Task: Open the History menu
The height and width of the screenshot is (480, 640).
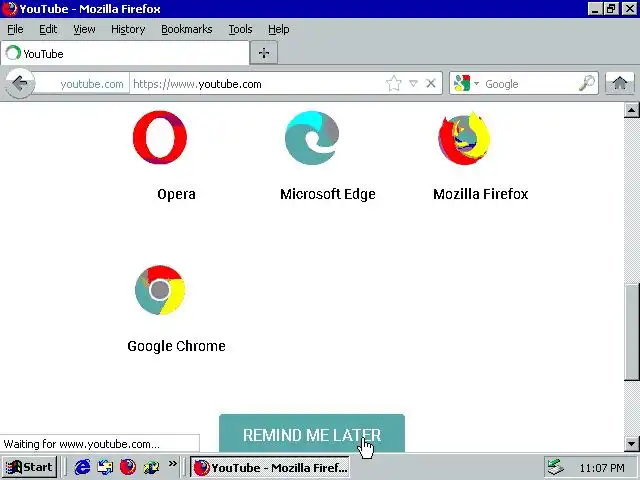Action: (128, 29)
